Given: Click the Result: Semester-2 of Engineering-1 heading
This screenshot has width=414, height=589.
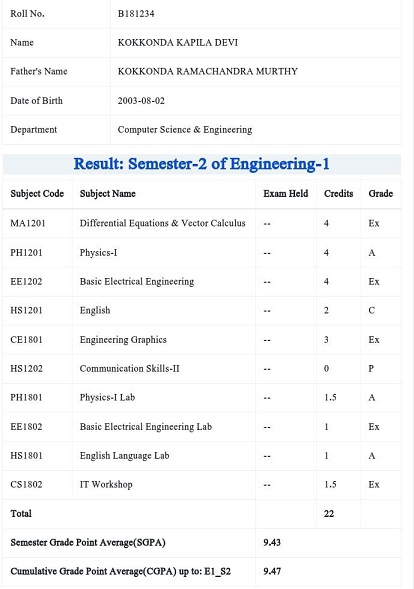Looking at the screenshot, I should tap(201, 164).
